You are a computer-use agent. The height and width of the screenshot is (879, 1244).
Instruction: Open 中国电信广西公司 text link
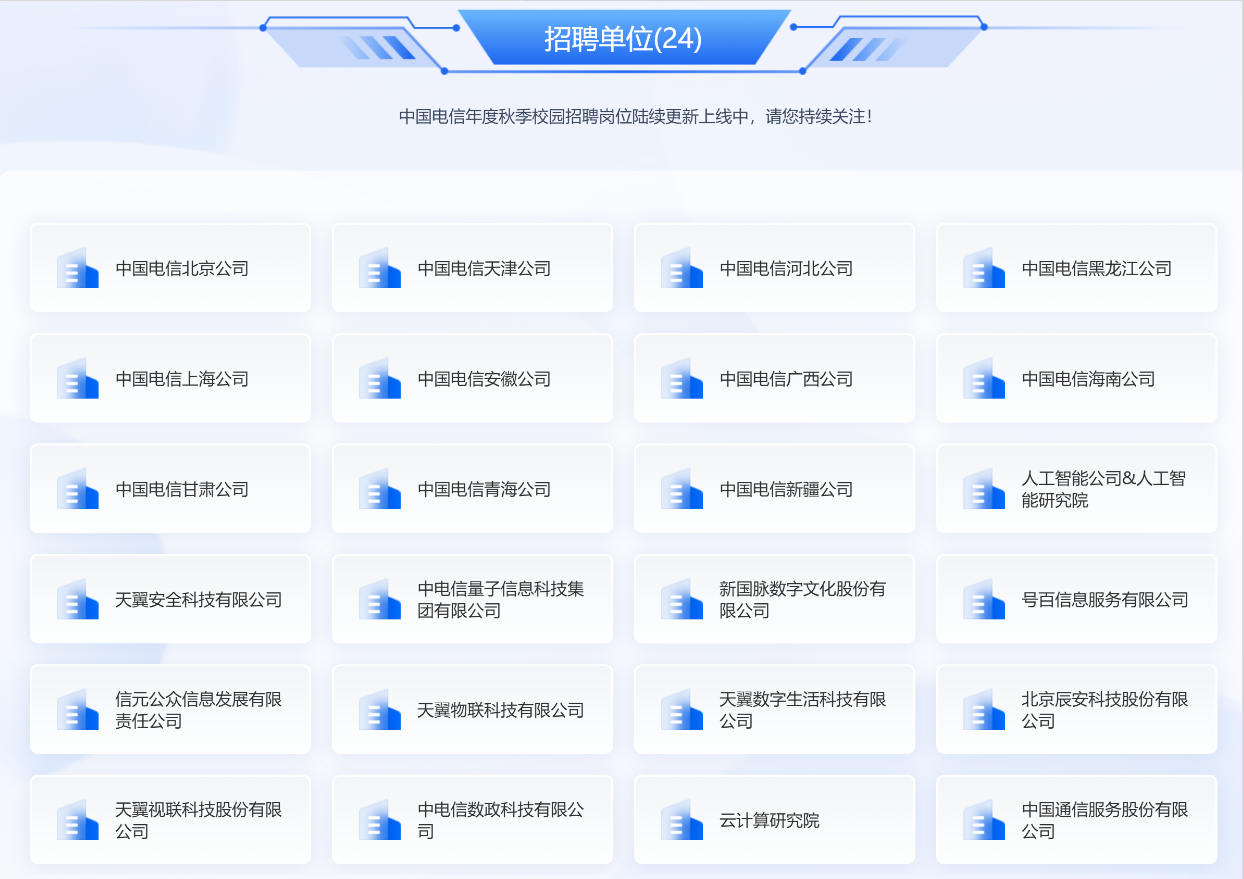pyautogui.click(x=786, y=379)
